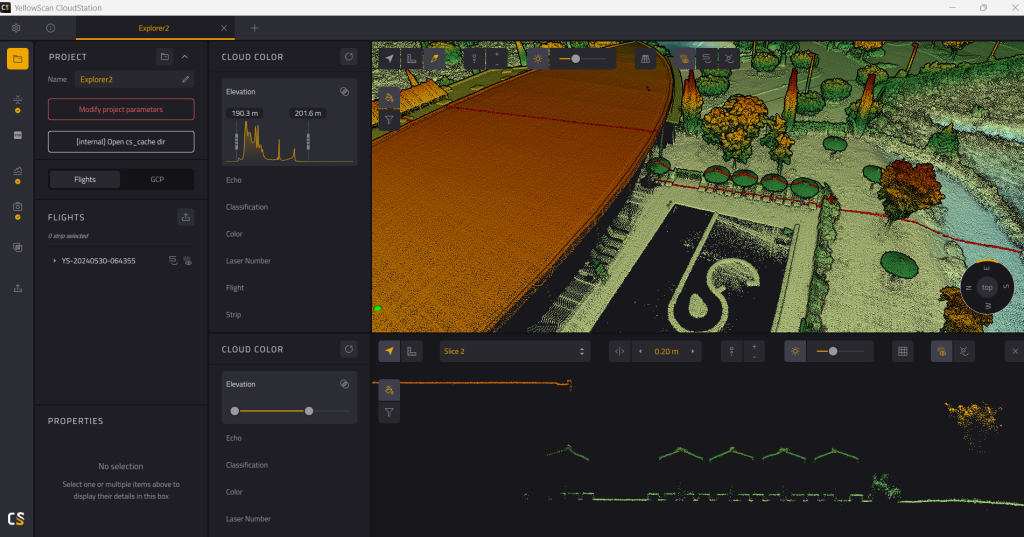The height and width of the screenshot is (537, 1024).
Task: Click point size icon in 3D view
Action: tap(475, 59)
